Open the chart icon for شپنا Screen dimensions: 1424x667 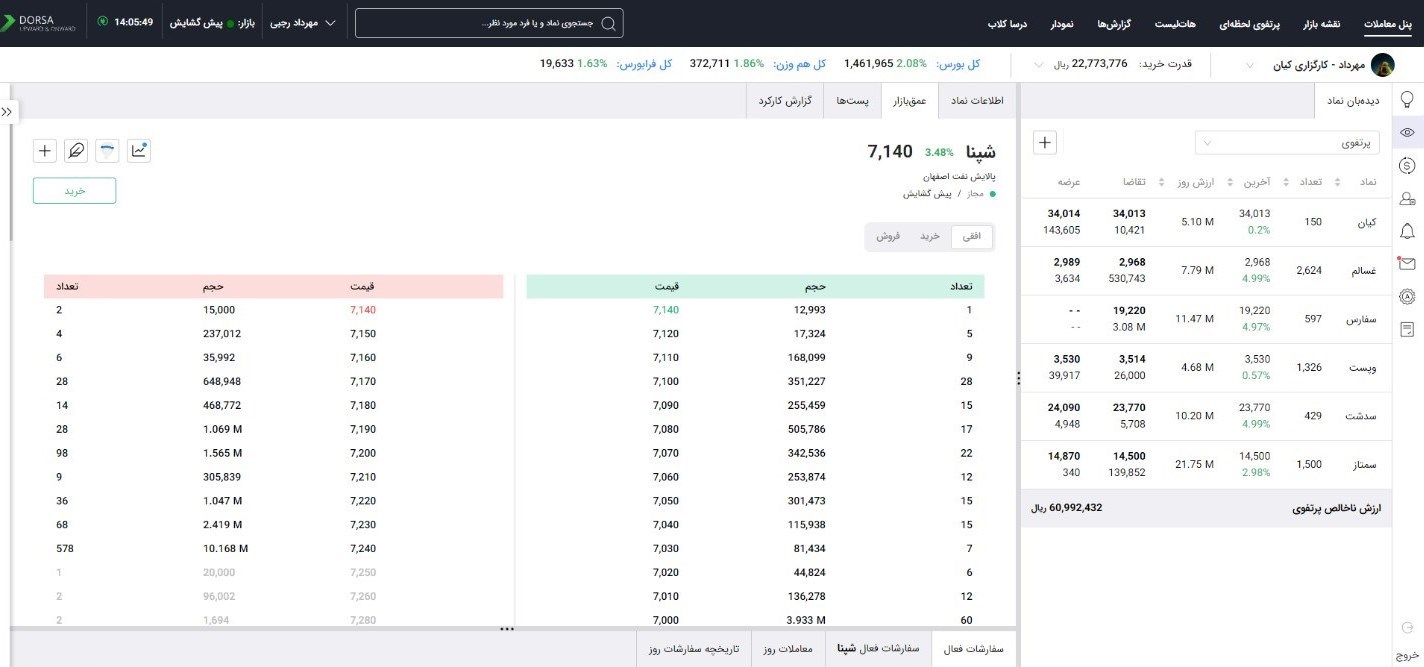pos(138,151)
